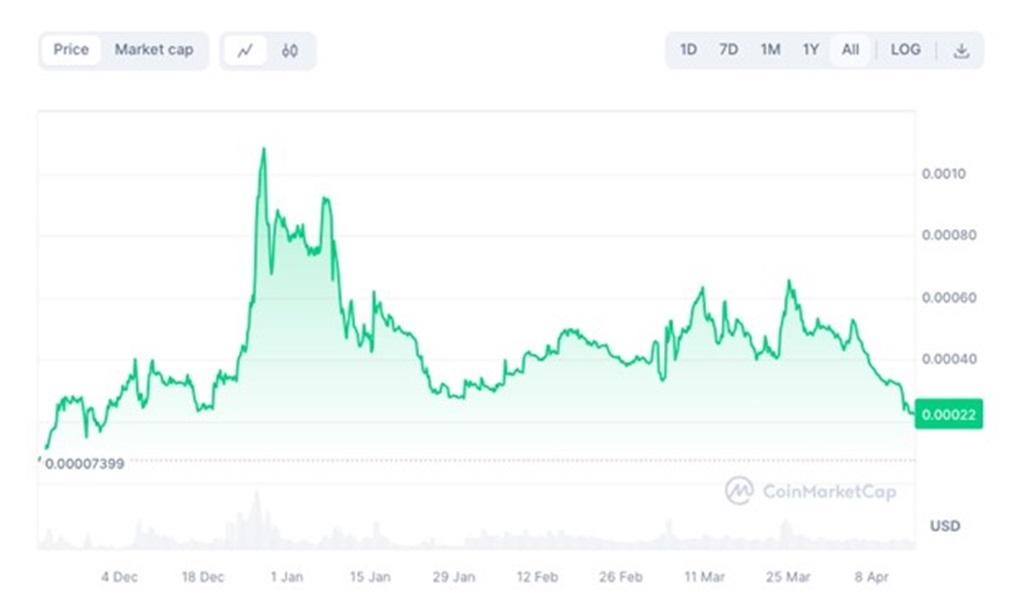Switch to line chart view icon
The height and width of the screenshot is (602, 1024).
(245, 51)
